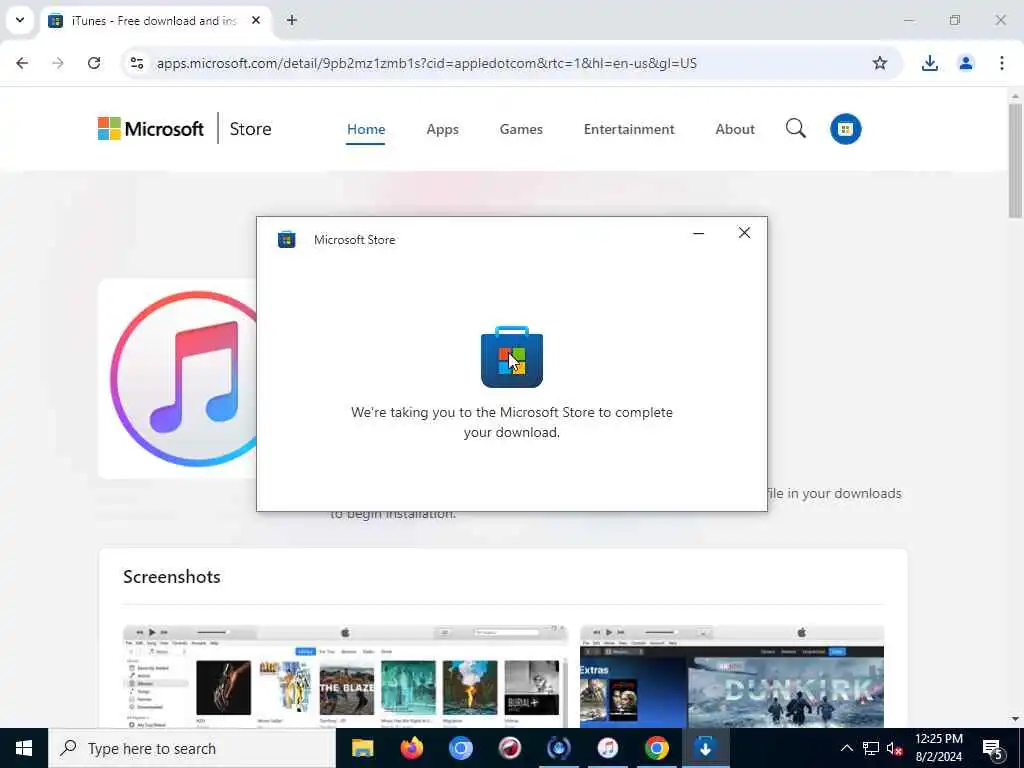This screenshot has height=768, width=1024.
Task: Open tab search dropdown arrow
Action: 20,20
